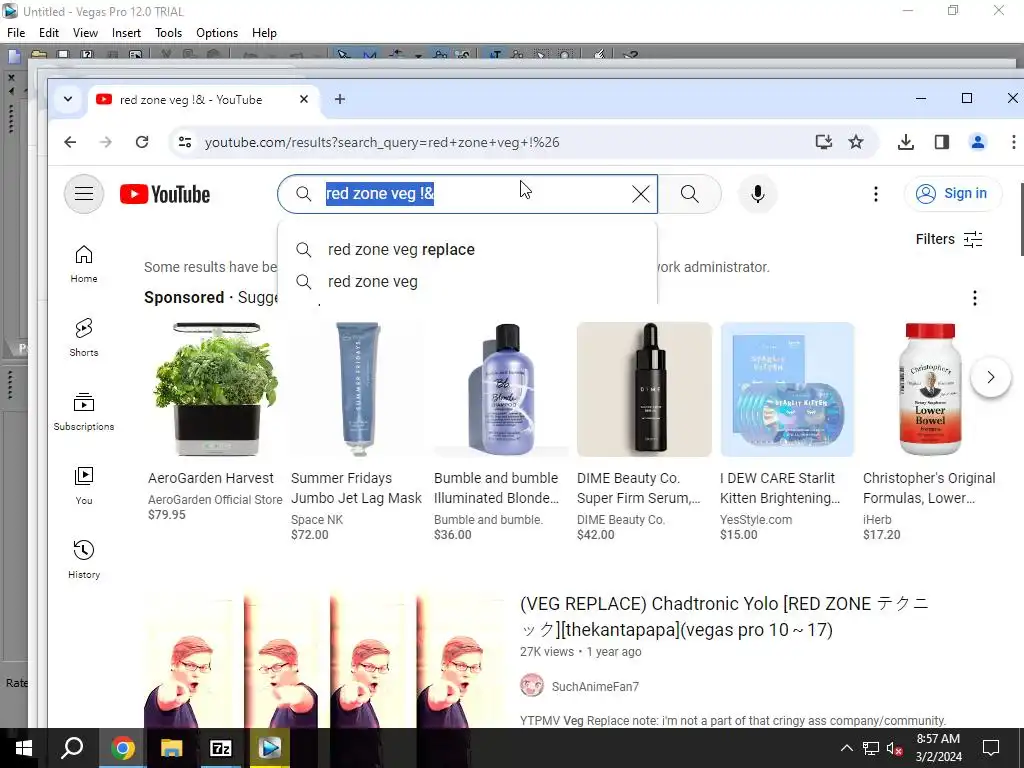
Task: Open Windows taskbar search
Action: (x=72, y=748)
